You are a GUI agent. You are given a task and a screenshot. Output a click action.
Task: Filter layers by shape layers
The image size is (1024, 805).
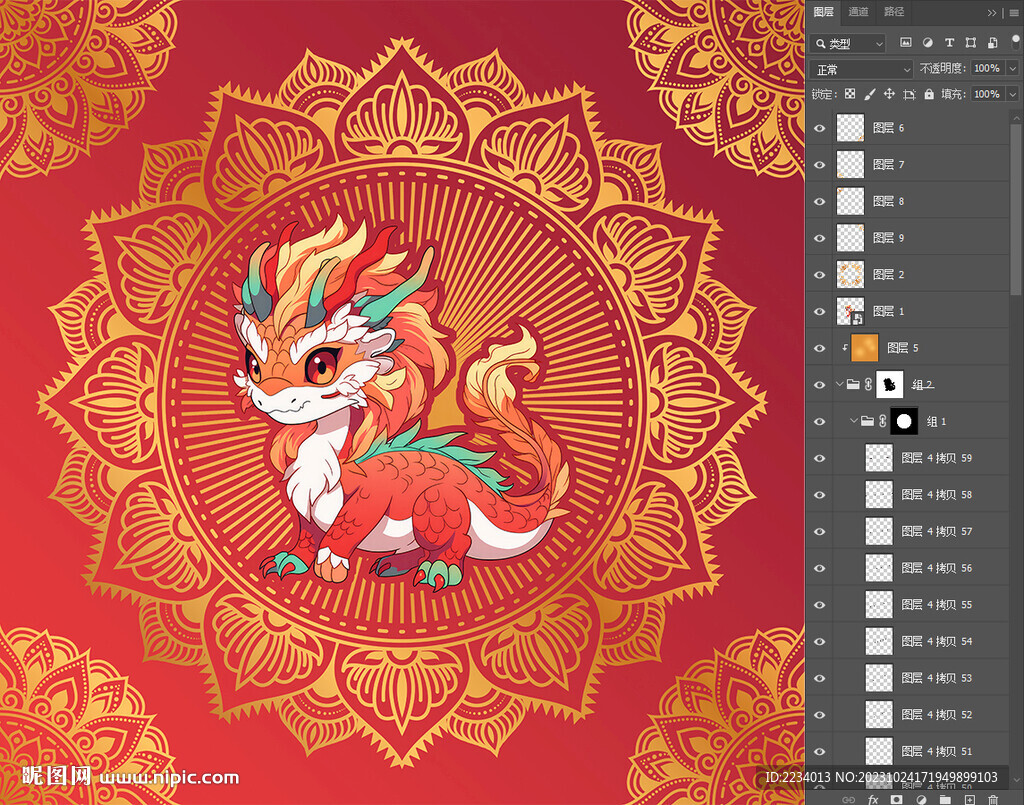[x=970, y=43]
